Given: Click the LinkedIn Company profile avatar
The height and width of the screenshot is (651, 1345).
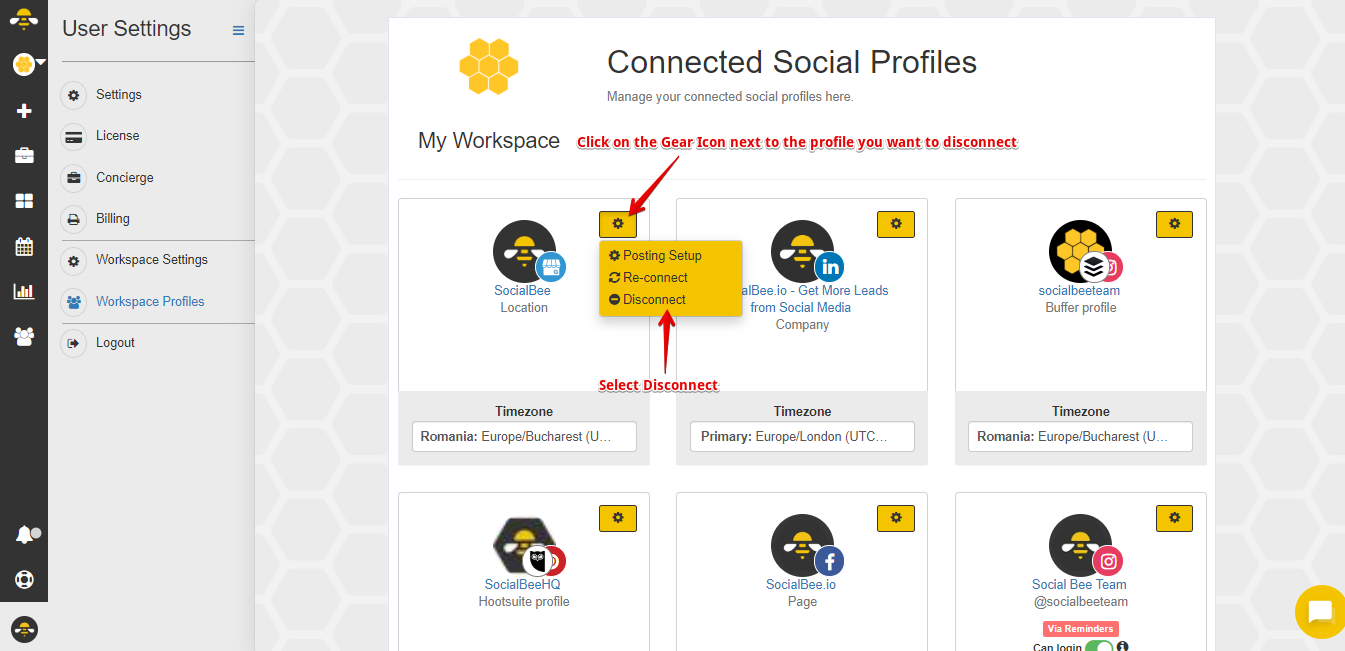Looking at the screenshot, I should tap(803, 251).
